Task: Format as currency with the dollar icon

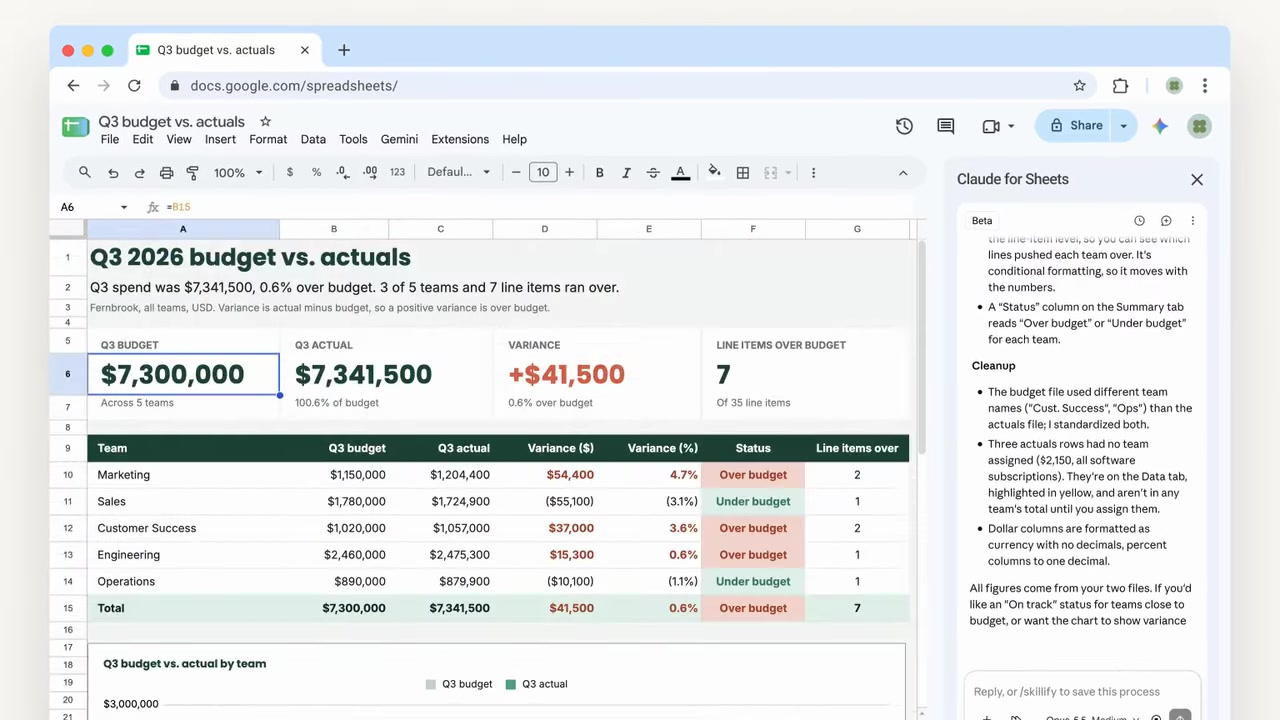Action: tap(290, 172)
